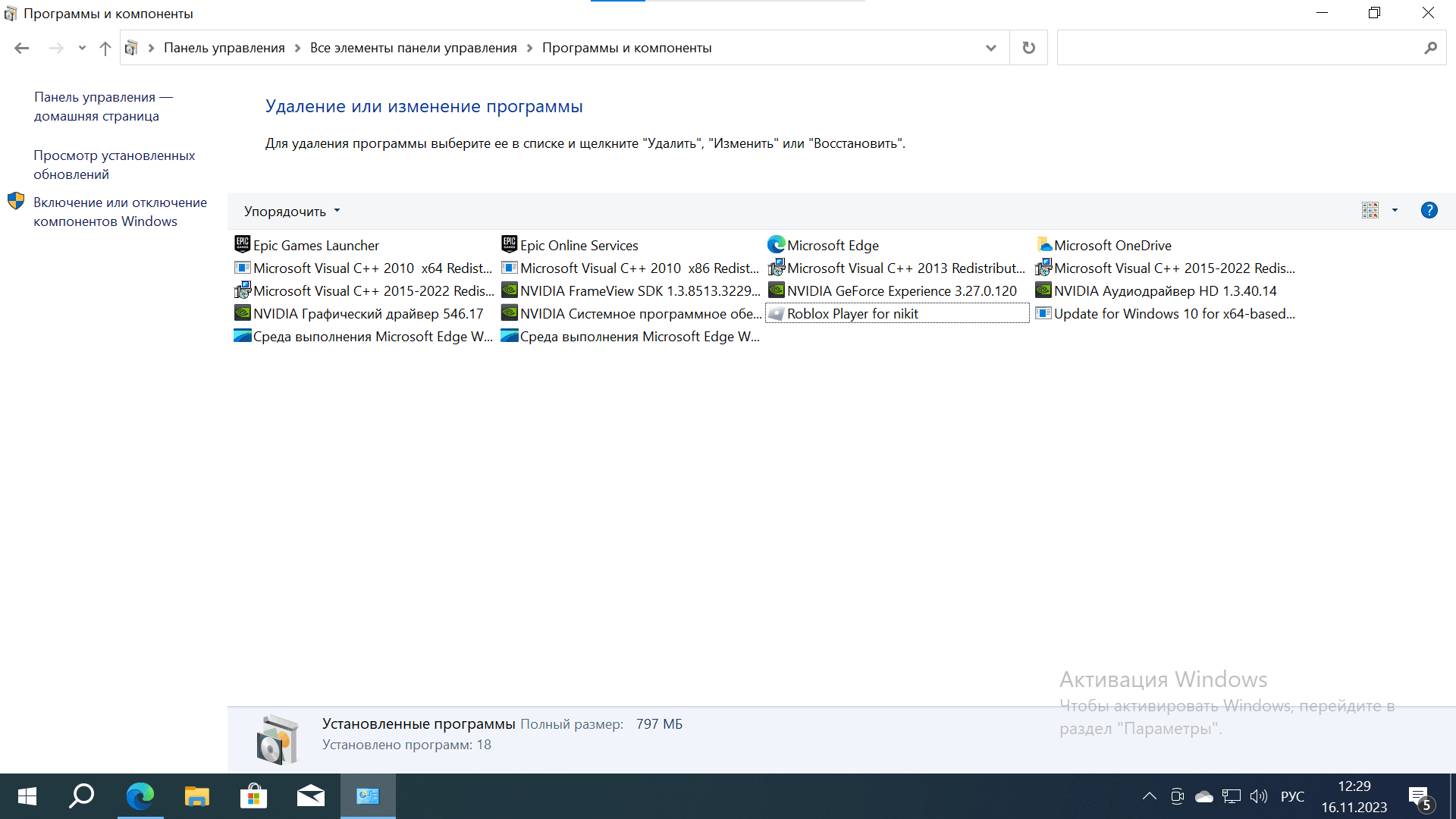Open the Упорядочить dropdown menu

(292, 212)
